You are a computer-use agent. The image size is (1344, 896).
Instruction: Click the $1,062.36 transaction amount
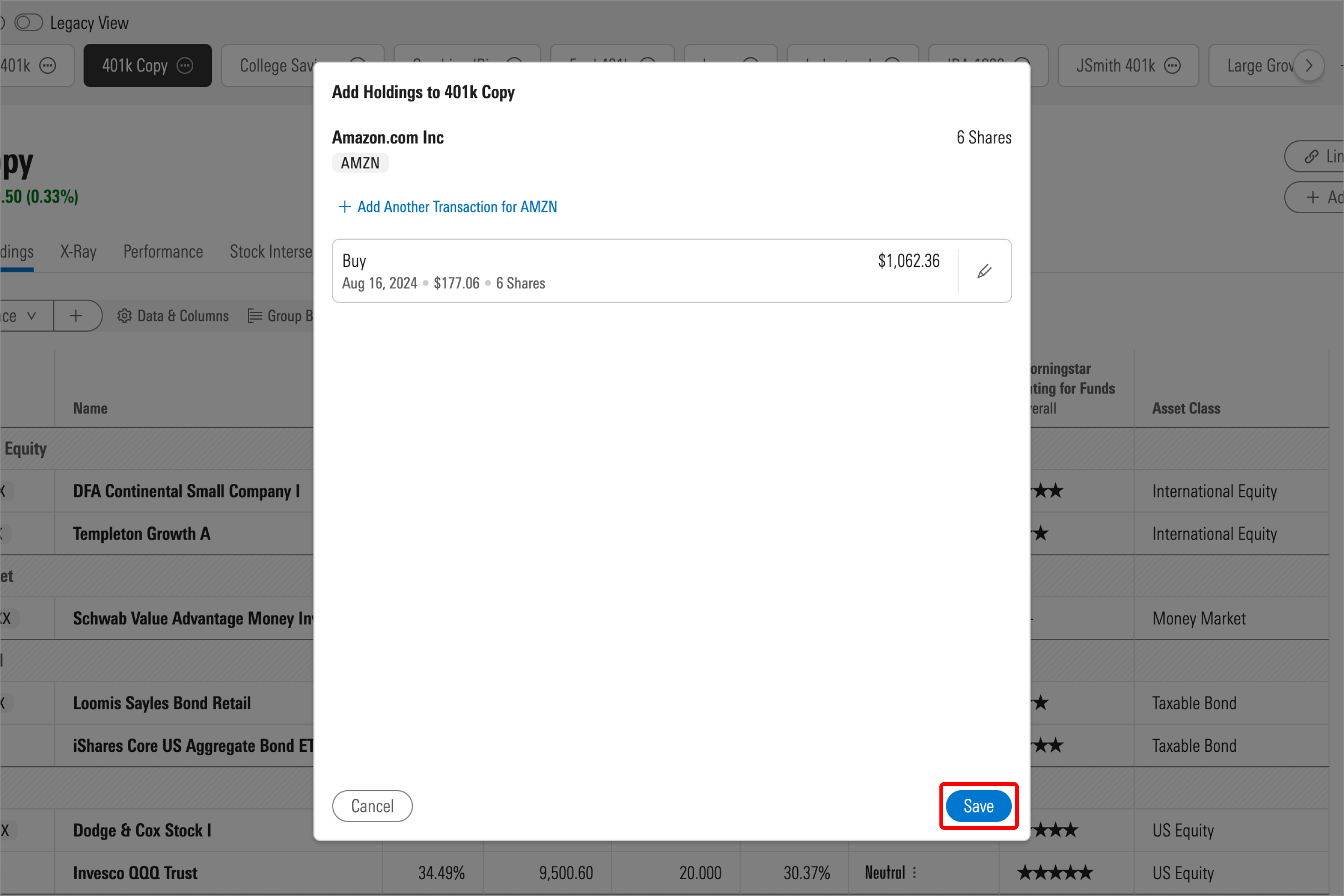click(x=909, y=261)
